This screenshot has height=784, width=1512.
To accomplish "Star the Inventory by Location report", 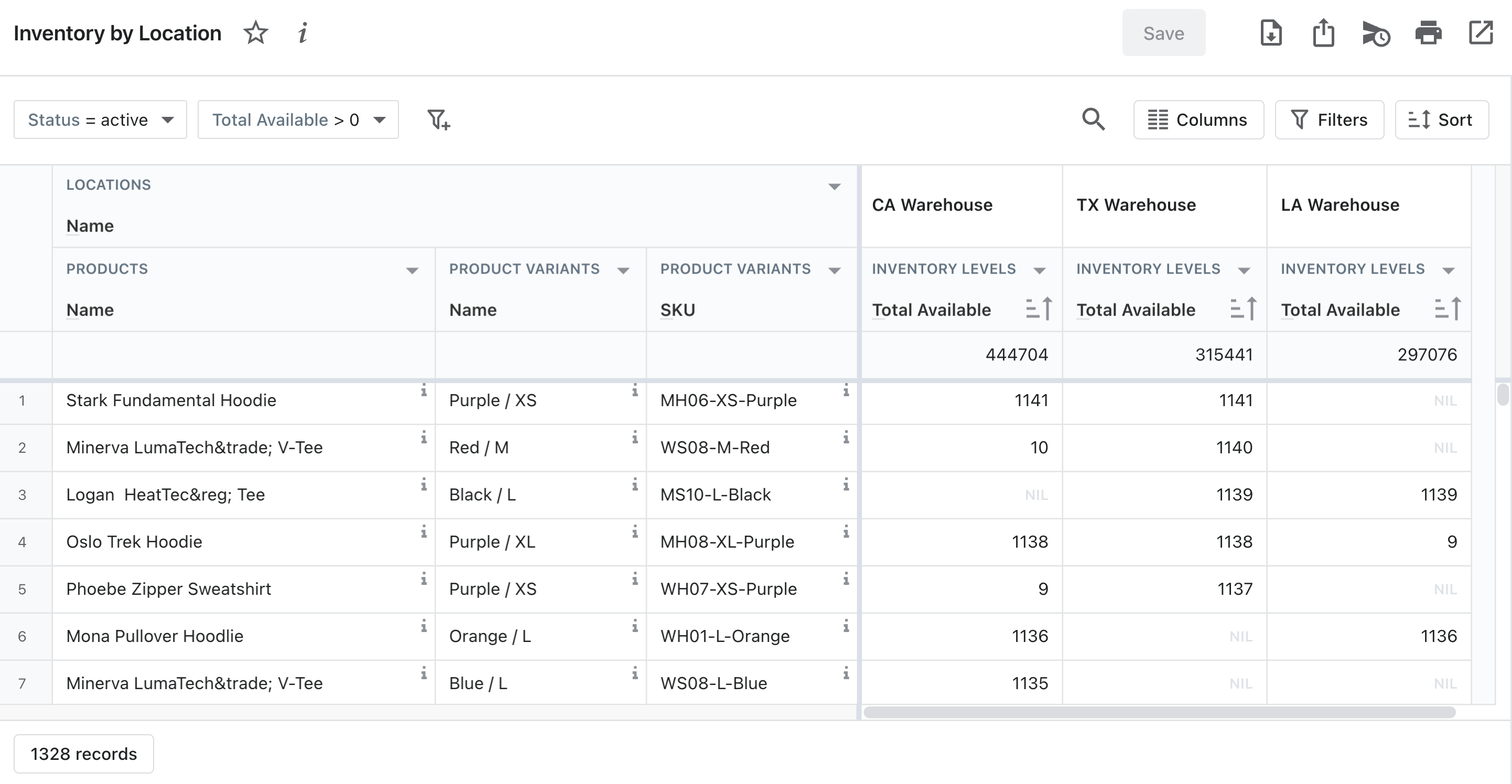I will (x=256, y=34).
